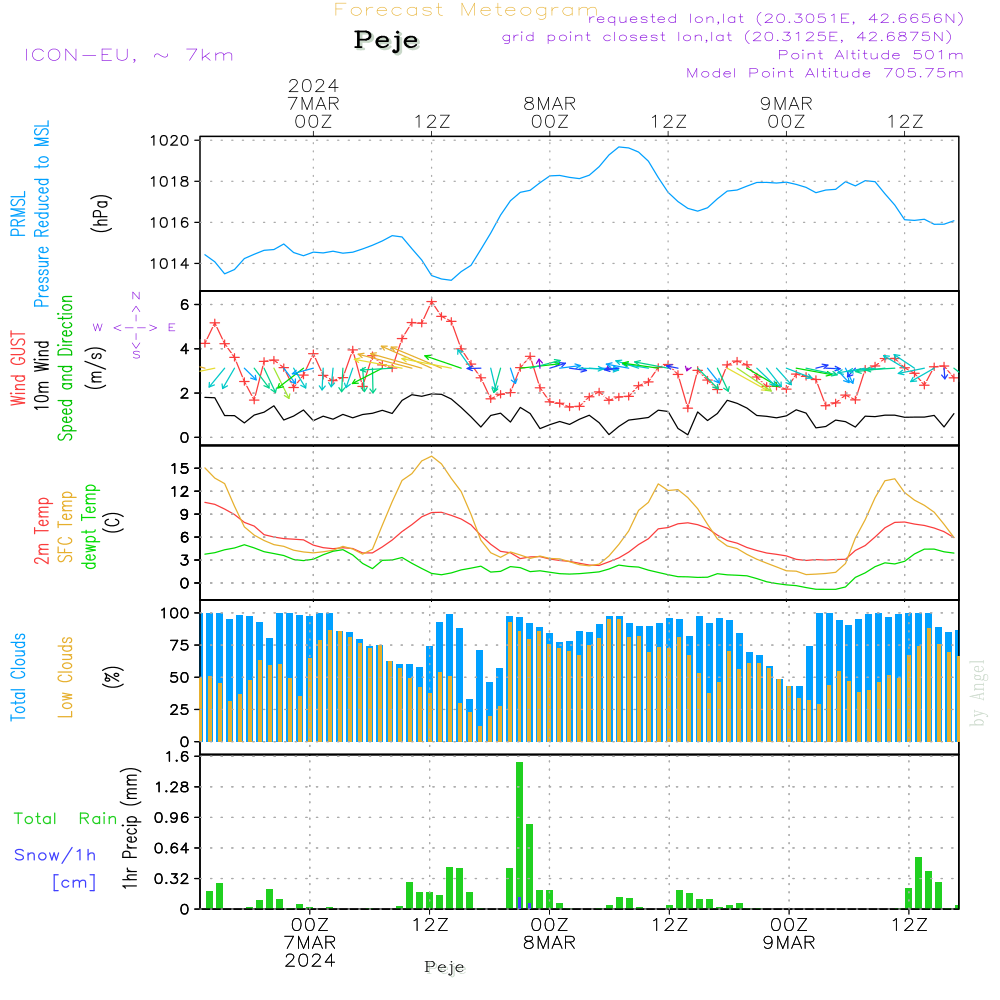The image size is (1000, 1000).
Task: Click the 'Speed and Direction' green label
Action: (x=65, y=368)
